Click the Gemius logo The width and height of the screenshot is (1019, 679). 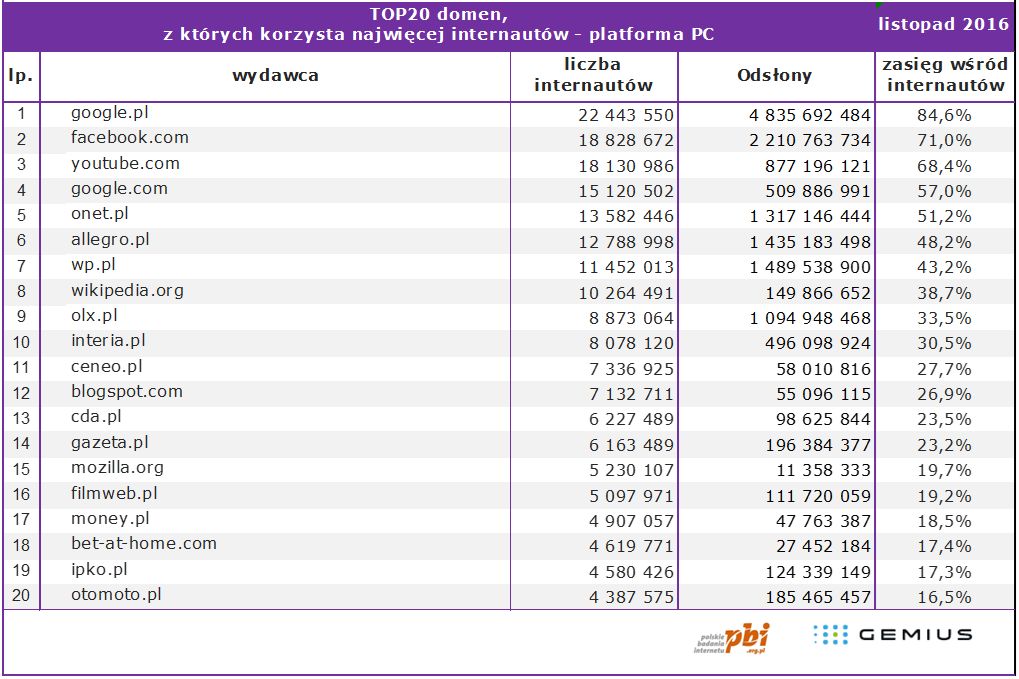893,635
